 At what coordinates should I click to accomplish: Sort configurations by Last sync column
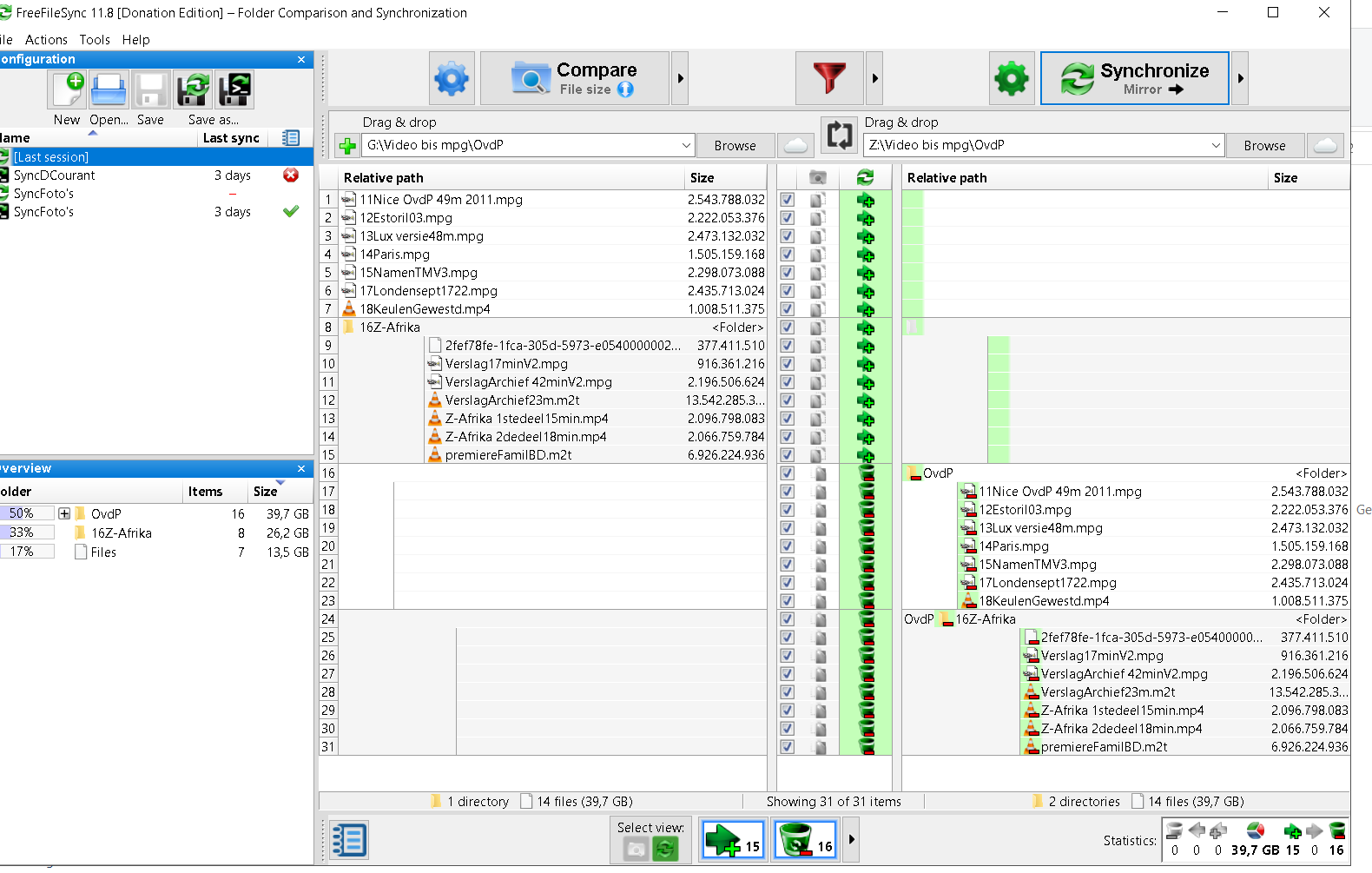231,138
